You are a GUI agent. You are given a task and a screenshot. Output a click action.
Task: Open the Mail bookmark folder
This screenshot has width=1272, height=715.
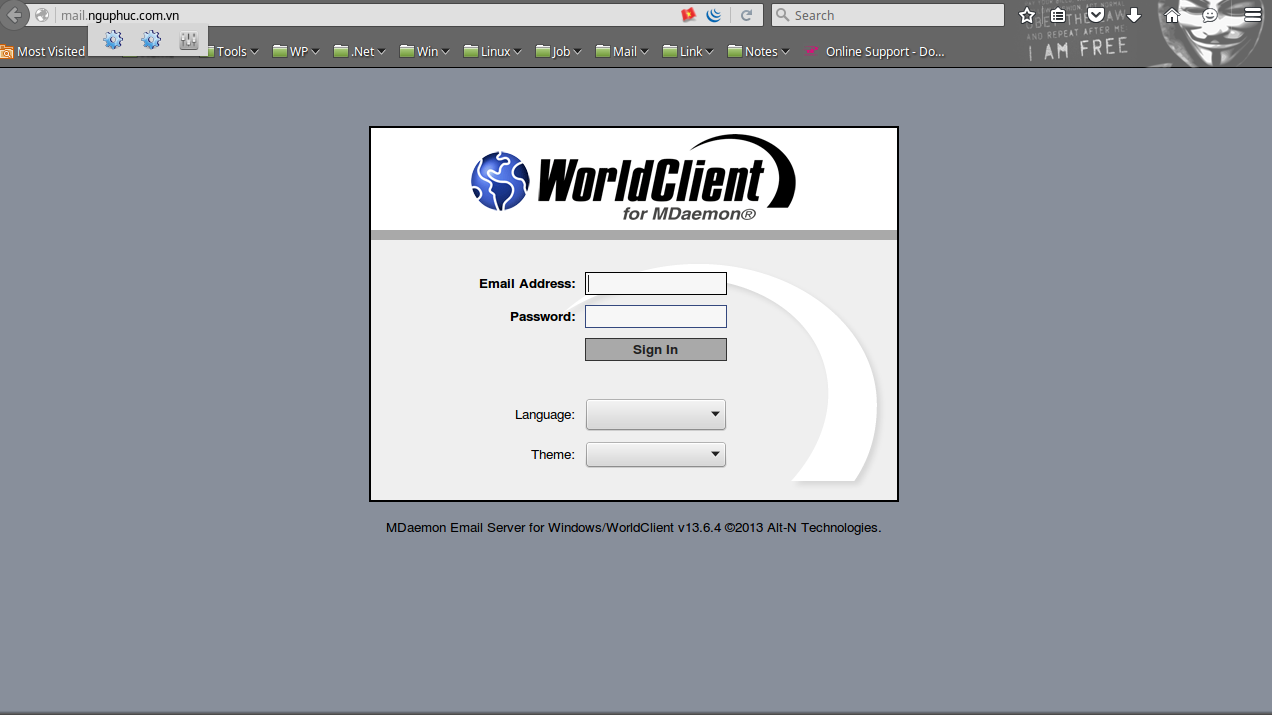[623, 51]
